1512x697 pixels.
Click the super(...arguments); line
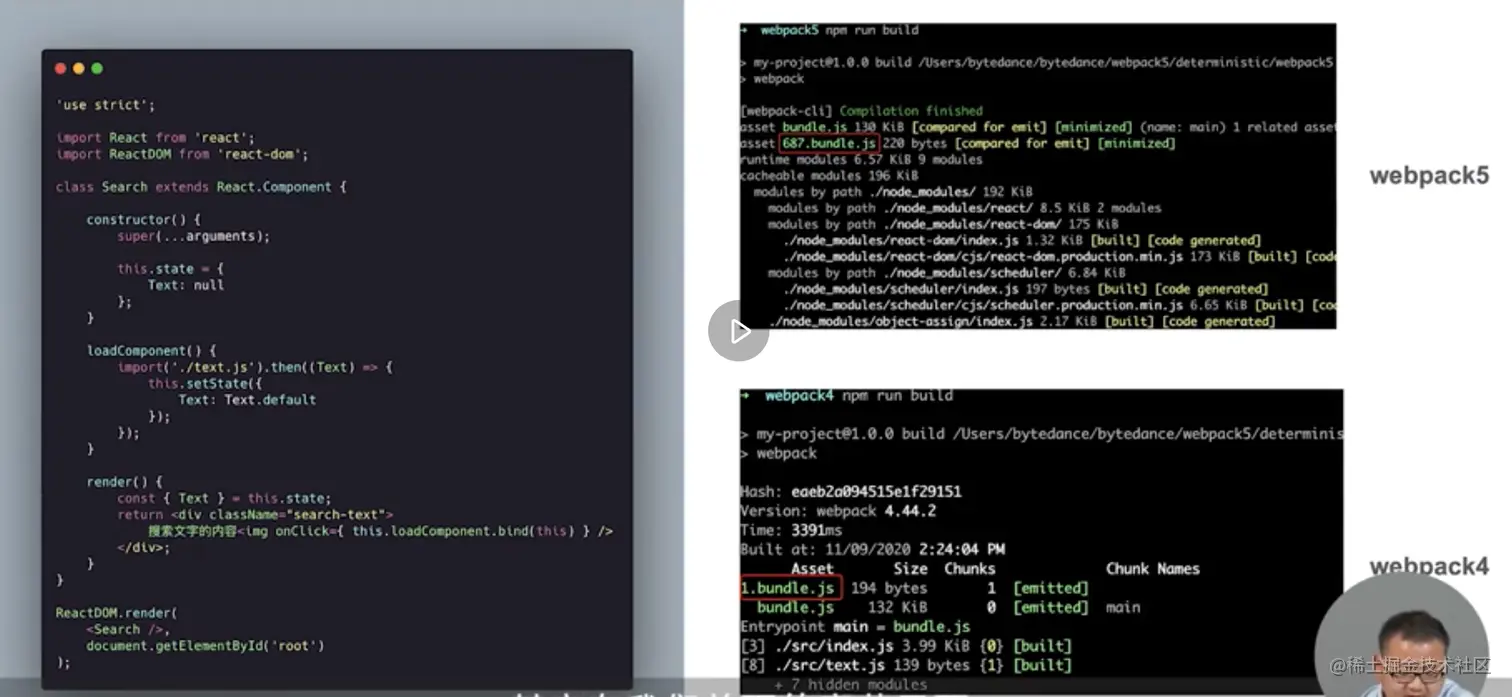[x=194, y=236]
